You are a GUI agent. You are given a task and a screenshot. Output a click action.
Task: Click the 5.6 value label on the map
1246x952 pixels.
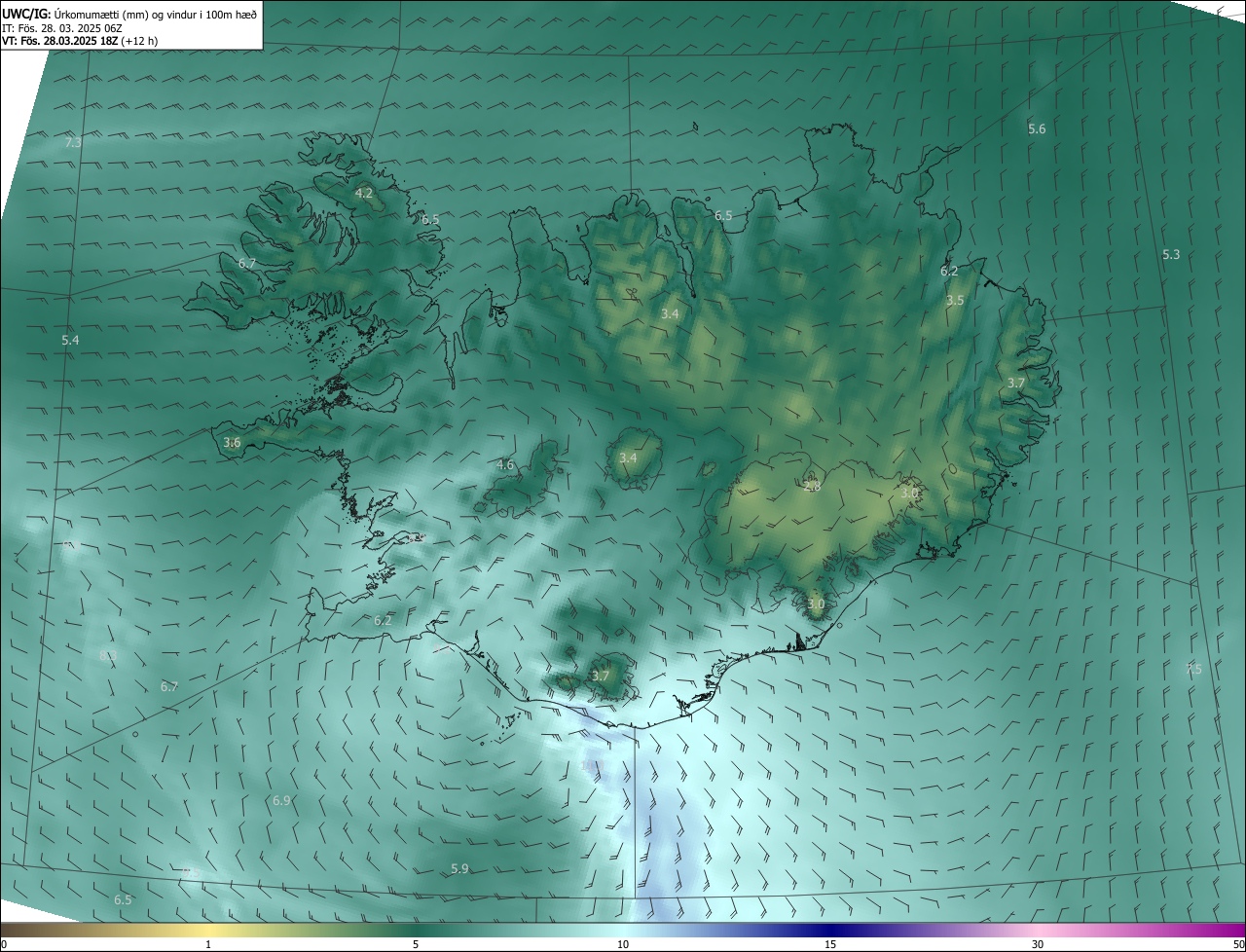pyautogui.click(x=1037, y=129)
